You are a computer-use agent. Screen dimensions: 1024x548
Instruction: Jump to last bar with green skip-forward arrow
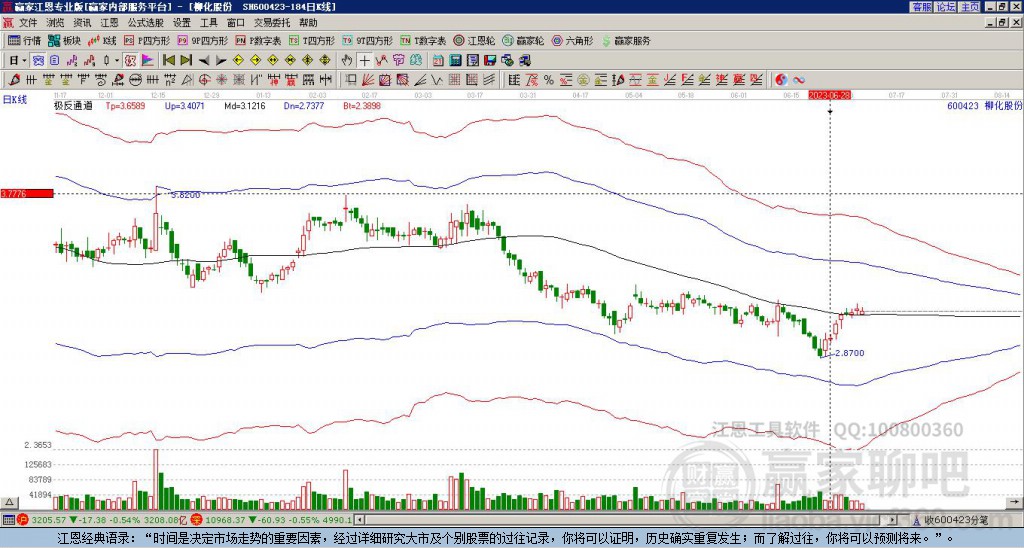[x=186, y=61]
